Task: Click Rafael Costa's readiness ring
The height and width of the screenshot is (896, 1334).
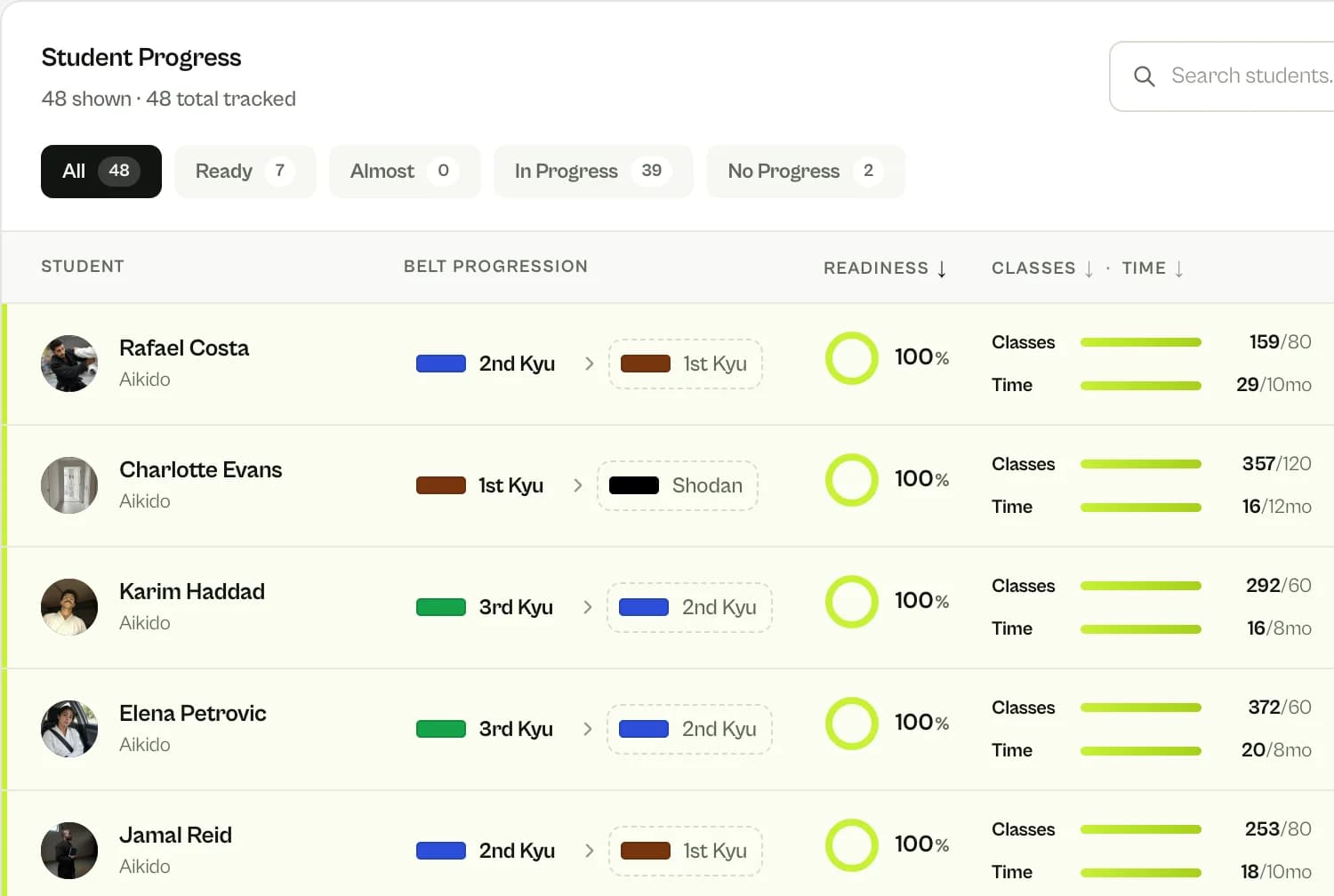Action: (x=852, y=358)
